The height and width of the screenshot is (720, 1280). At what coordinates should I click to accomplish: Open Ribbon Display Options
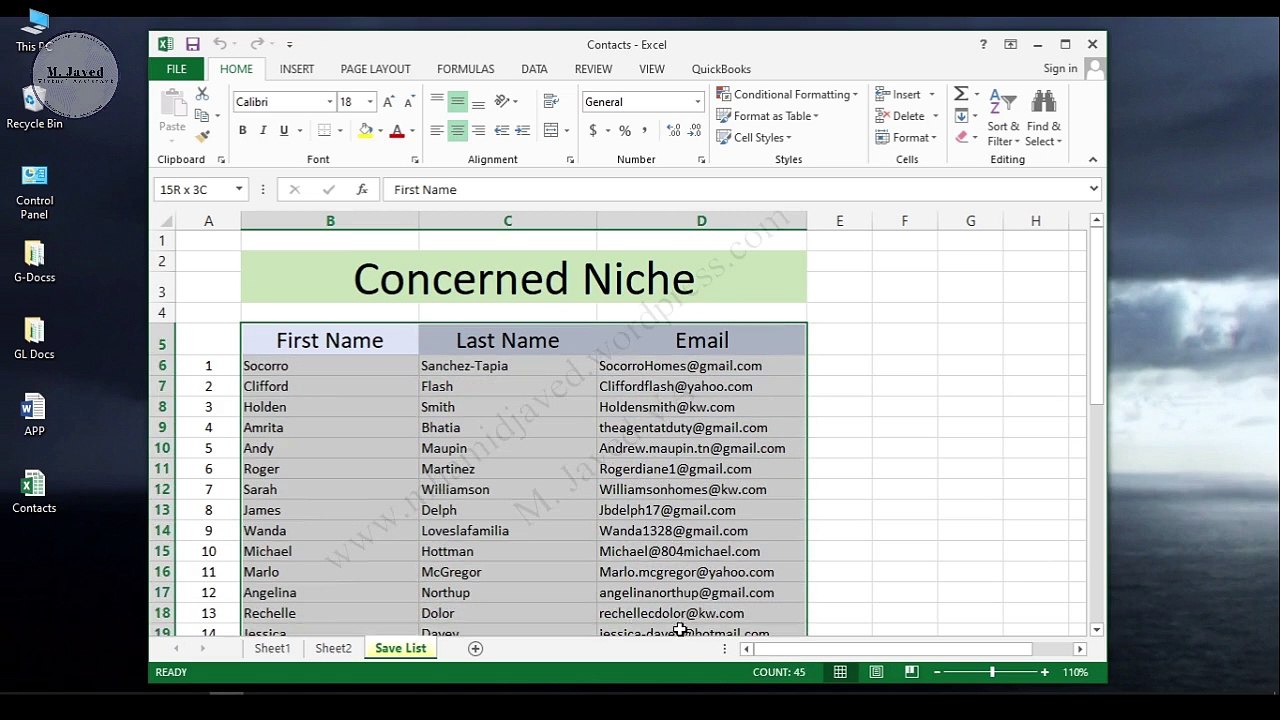tap(1011, 44)
